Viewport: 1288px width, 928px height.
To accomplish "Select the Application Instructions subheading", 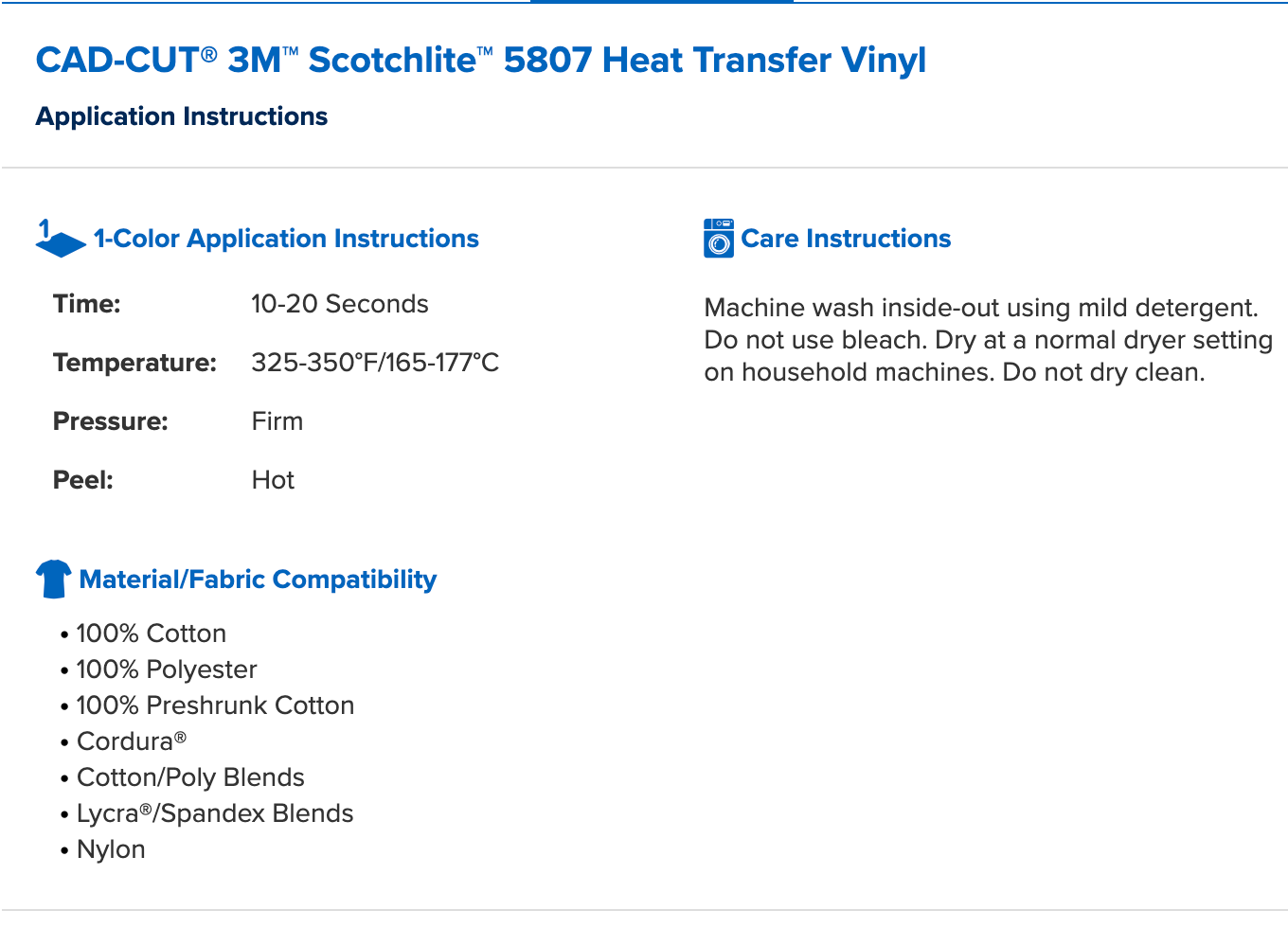I will (x=182, y=116).
